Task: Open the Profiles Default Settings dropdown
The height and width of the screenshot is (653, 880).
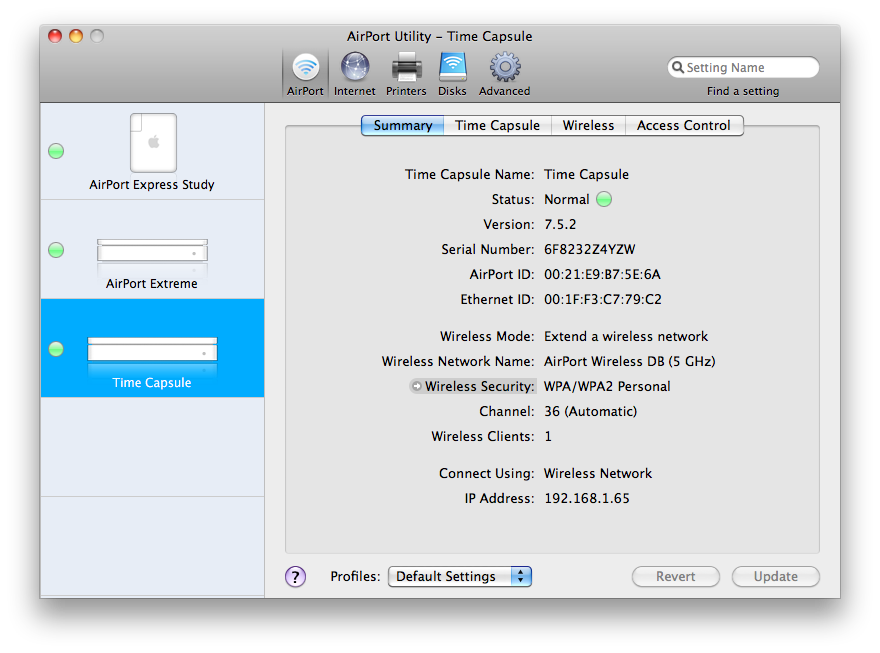Action: (460, 576)
